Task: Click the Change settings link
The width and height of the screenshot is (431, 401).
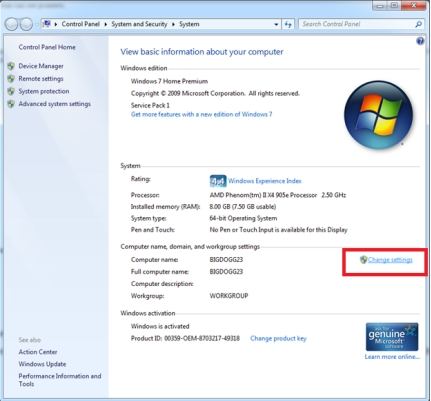Action: pyautogui.click(x=390, y=260)
